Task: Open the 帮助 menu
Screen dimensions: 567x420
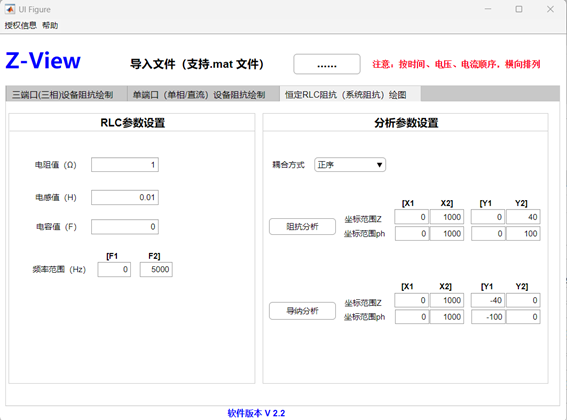Action: pyautogui.click(x=50, y=25)
